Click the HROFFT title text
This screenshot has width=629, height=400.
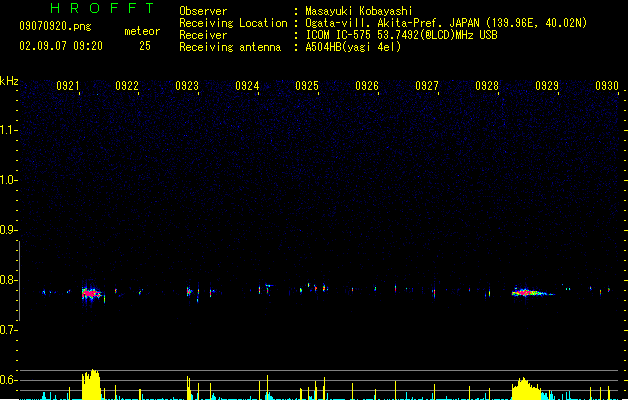102,8
